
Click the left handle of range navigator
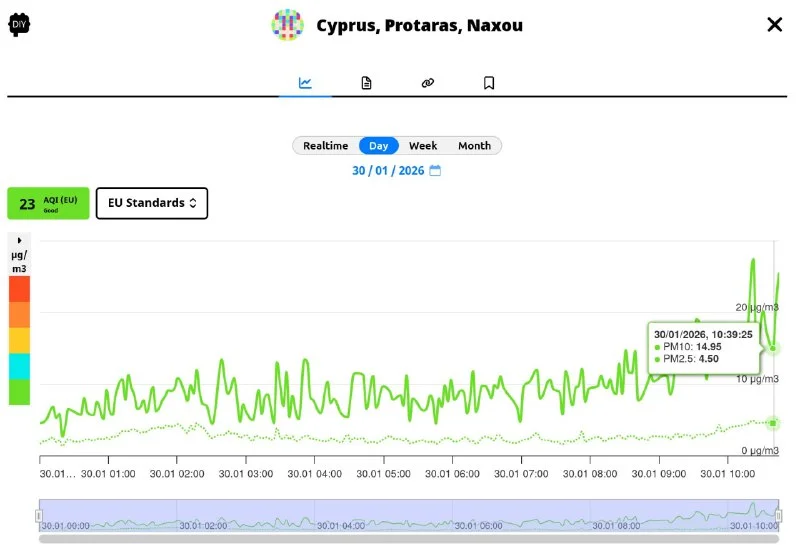[39, 516]
